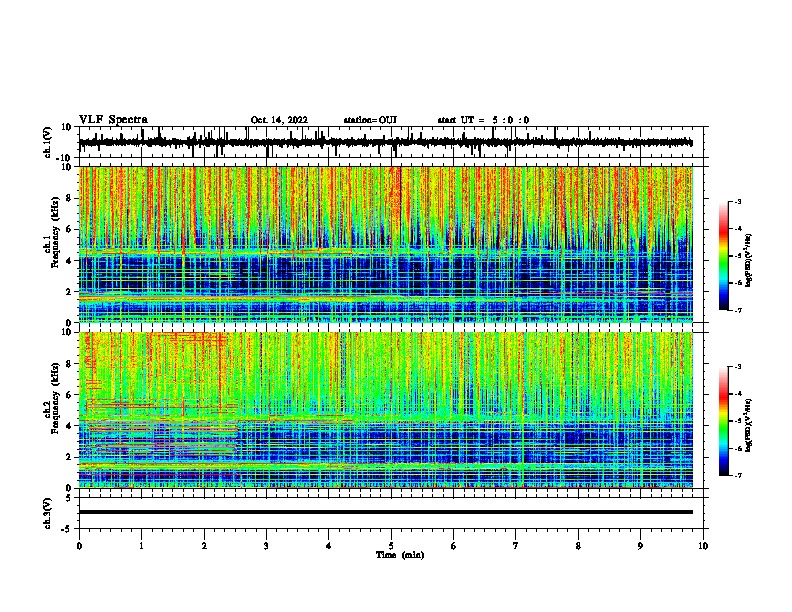Image resolution: width=792 pixels, height=612 pixels.
Task: Click the time axis tick label "1"
Action: coord(142,546)
